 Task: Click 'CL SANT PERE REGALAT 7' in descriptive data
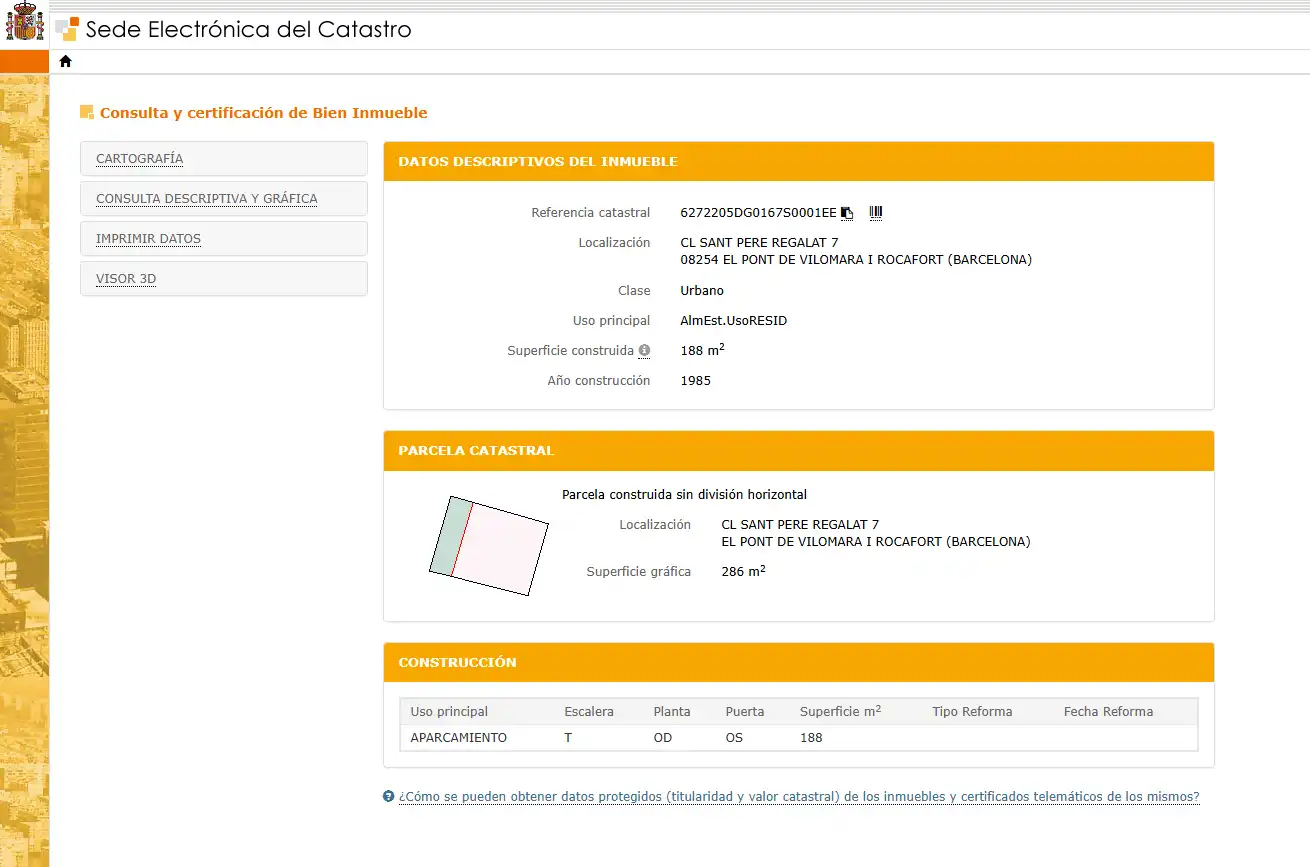[759, 243]
